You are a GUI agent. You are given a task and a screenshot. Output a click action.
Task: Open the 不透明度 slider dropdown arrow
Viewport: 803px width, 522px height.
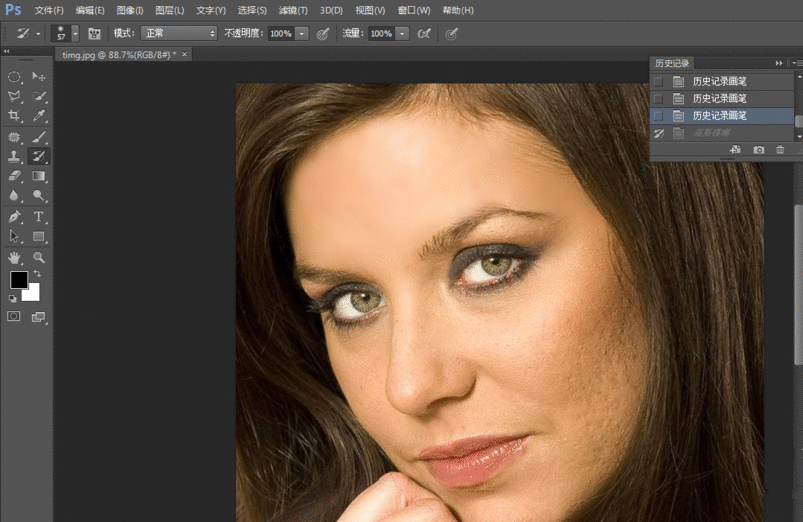pyautogui.click(x=302, y=33)
